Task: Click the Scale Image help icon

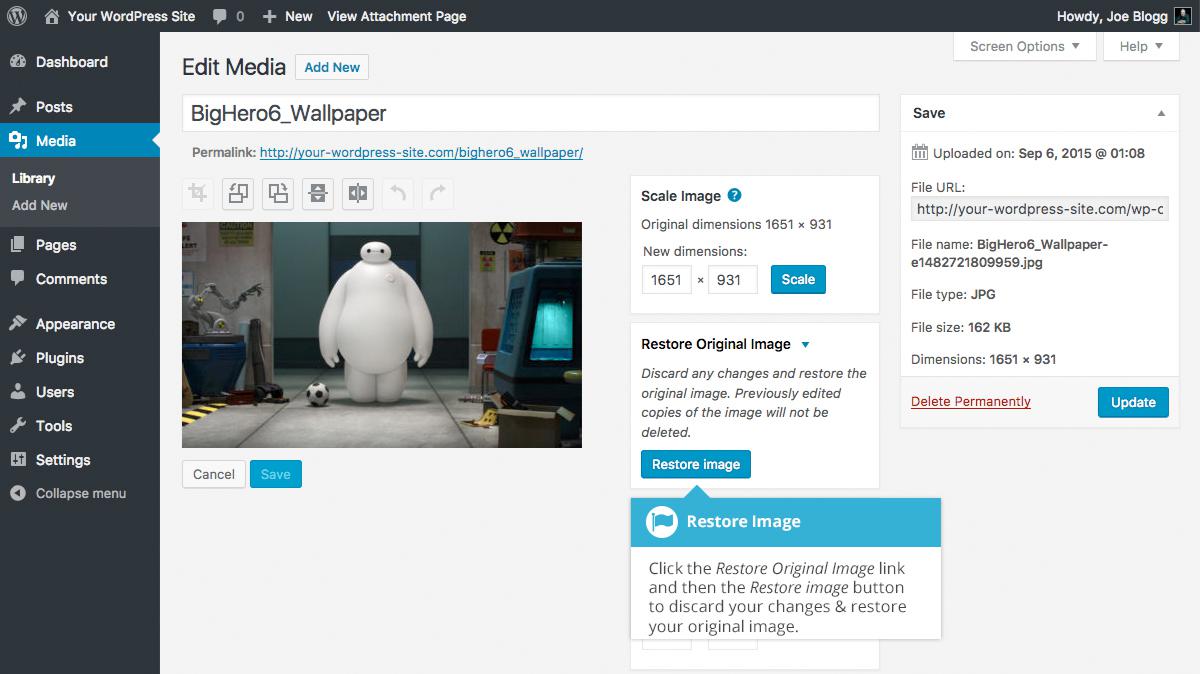Action: (734, 195)
